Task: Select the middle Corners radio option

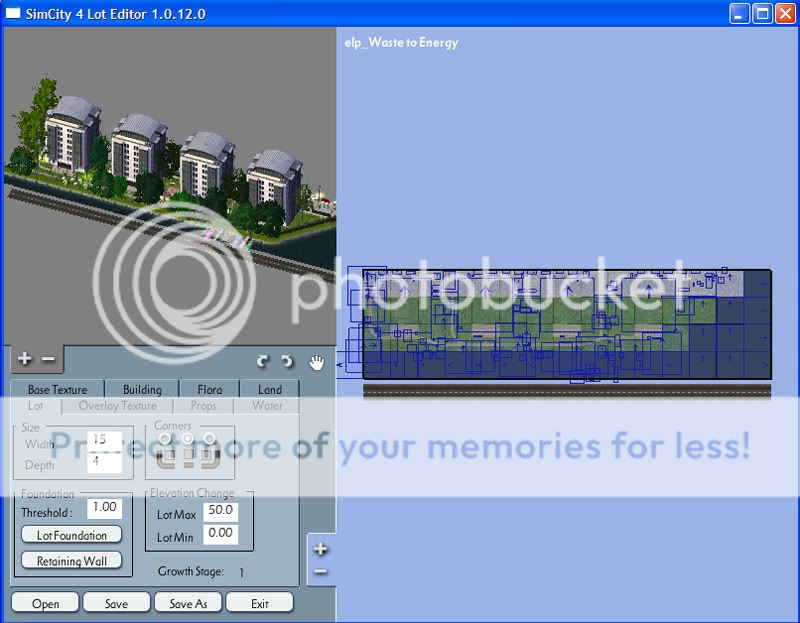Action: tap(187, 439)
